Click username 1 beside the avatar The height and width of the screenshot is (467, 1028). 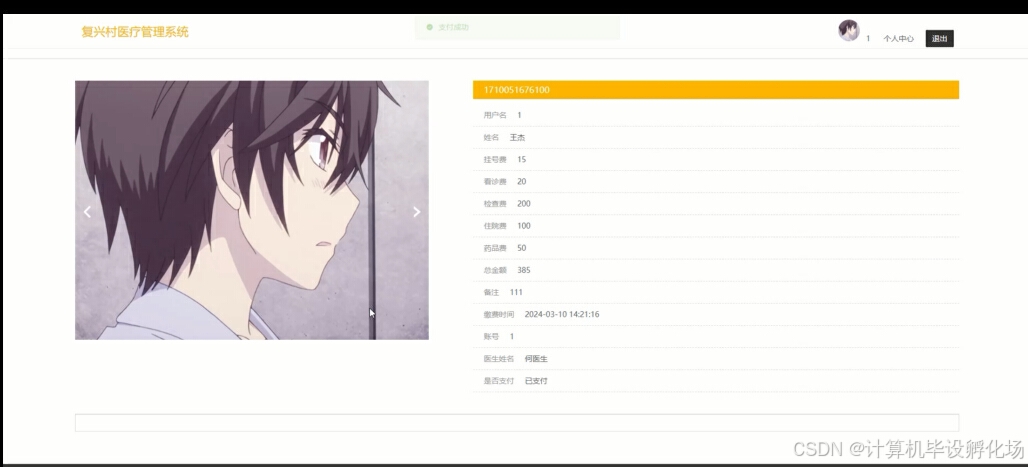pyautogui.click(x=868, y=39)
